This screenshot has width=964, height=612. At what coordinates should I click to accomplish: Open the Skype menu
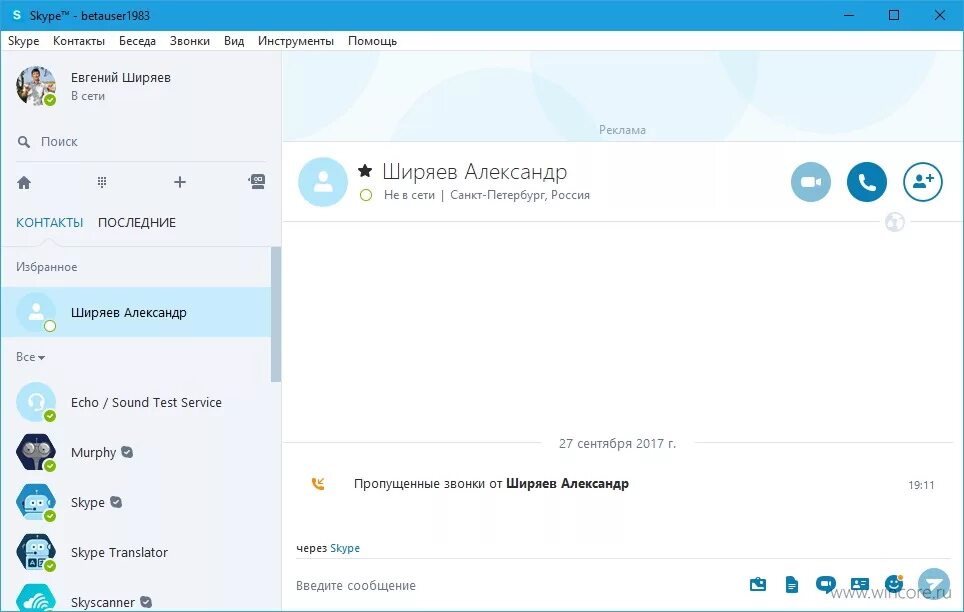[23, 41]
